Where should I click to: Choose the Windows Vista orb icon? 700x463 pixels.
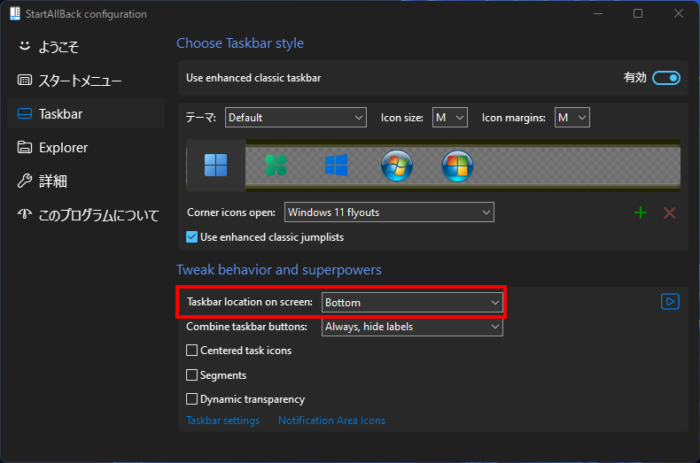pos(457,165)
